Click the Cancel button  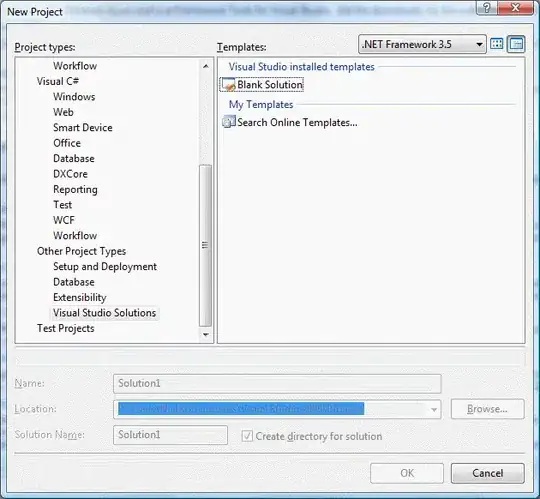pyautogui.click(x=488, y=473)
